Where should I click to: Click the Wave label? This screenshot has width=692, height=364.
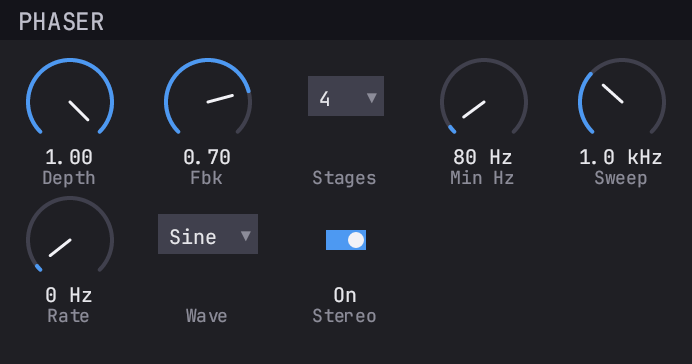[x=207, y=316]
